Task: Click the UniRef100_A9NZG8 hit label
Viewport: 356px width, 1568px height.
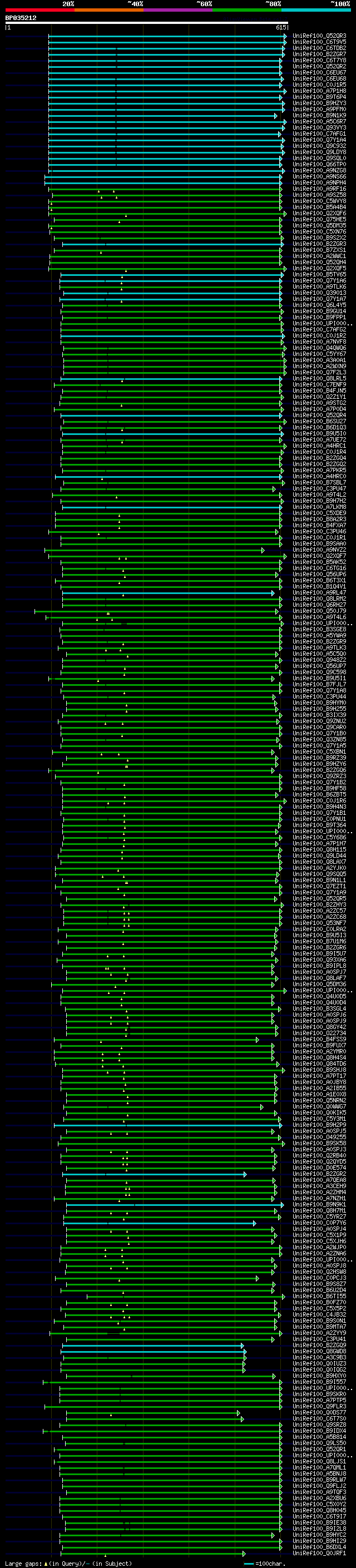Action: (319, 170)
